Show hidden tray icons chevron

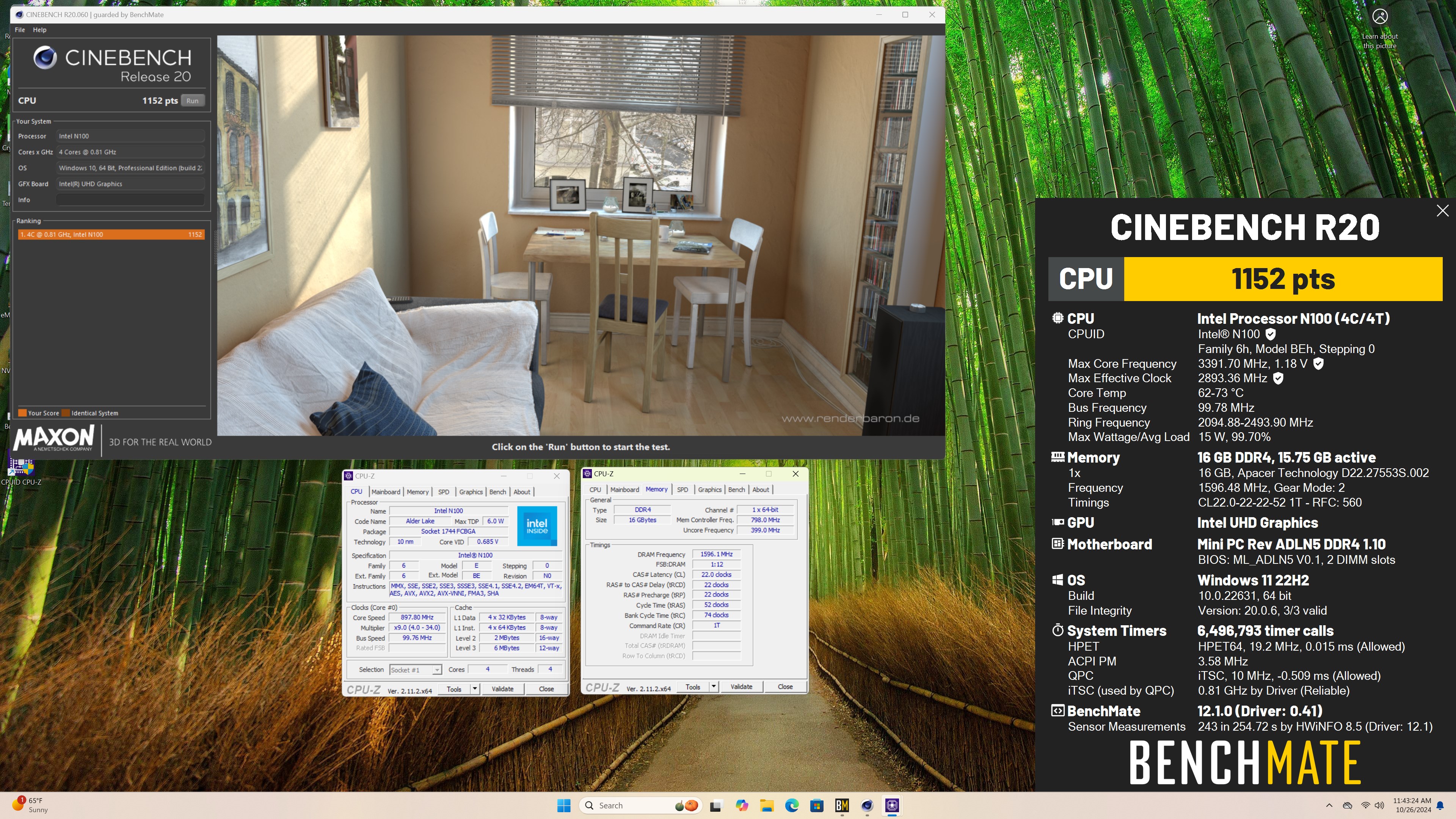[x=1329, y=805]
